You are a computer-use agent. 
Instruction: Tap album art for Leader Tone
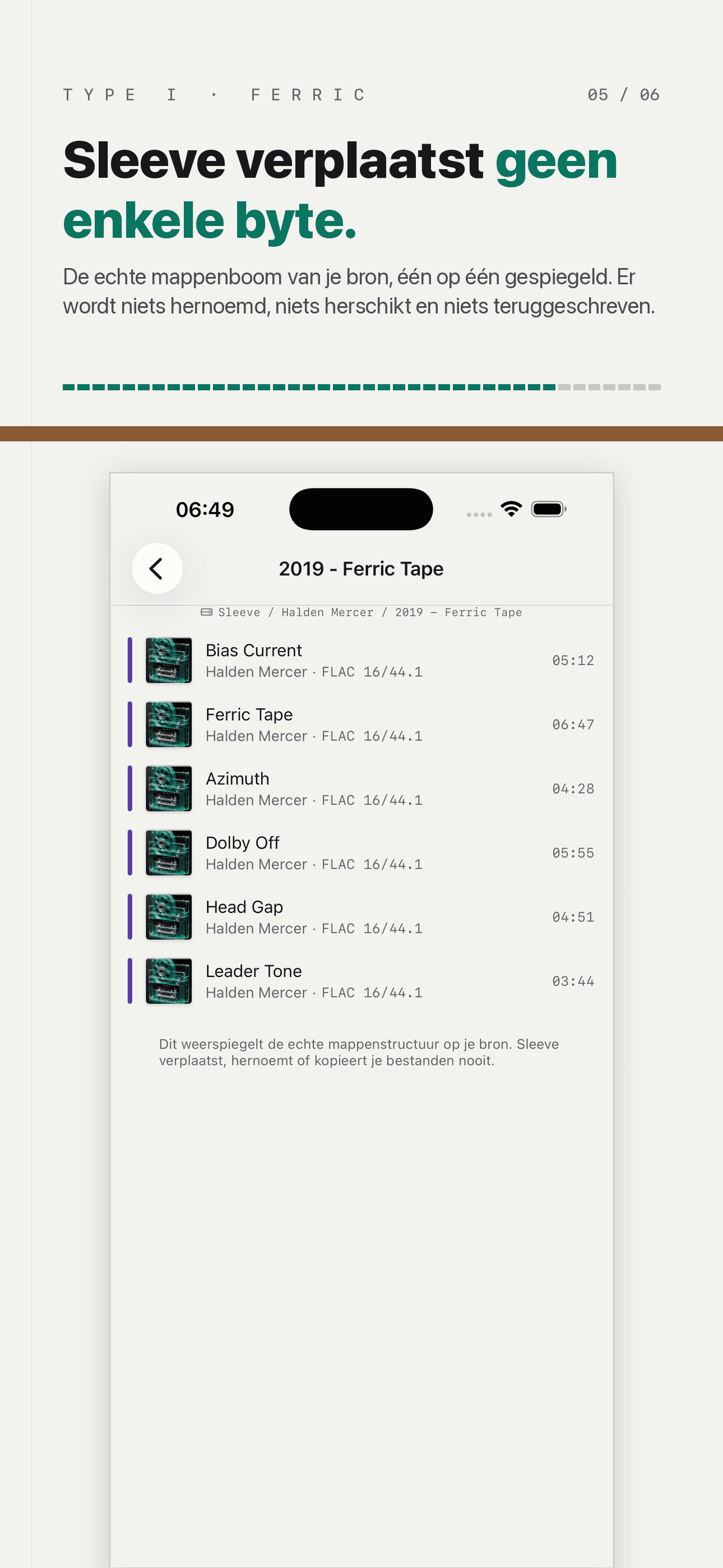tap(169, 981)
